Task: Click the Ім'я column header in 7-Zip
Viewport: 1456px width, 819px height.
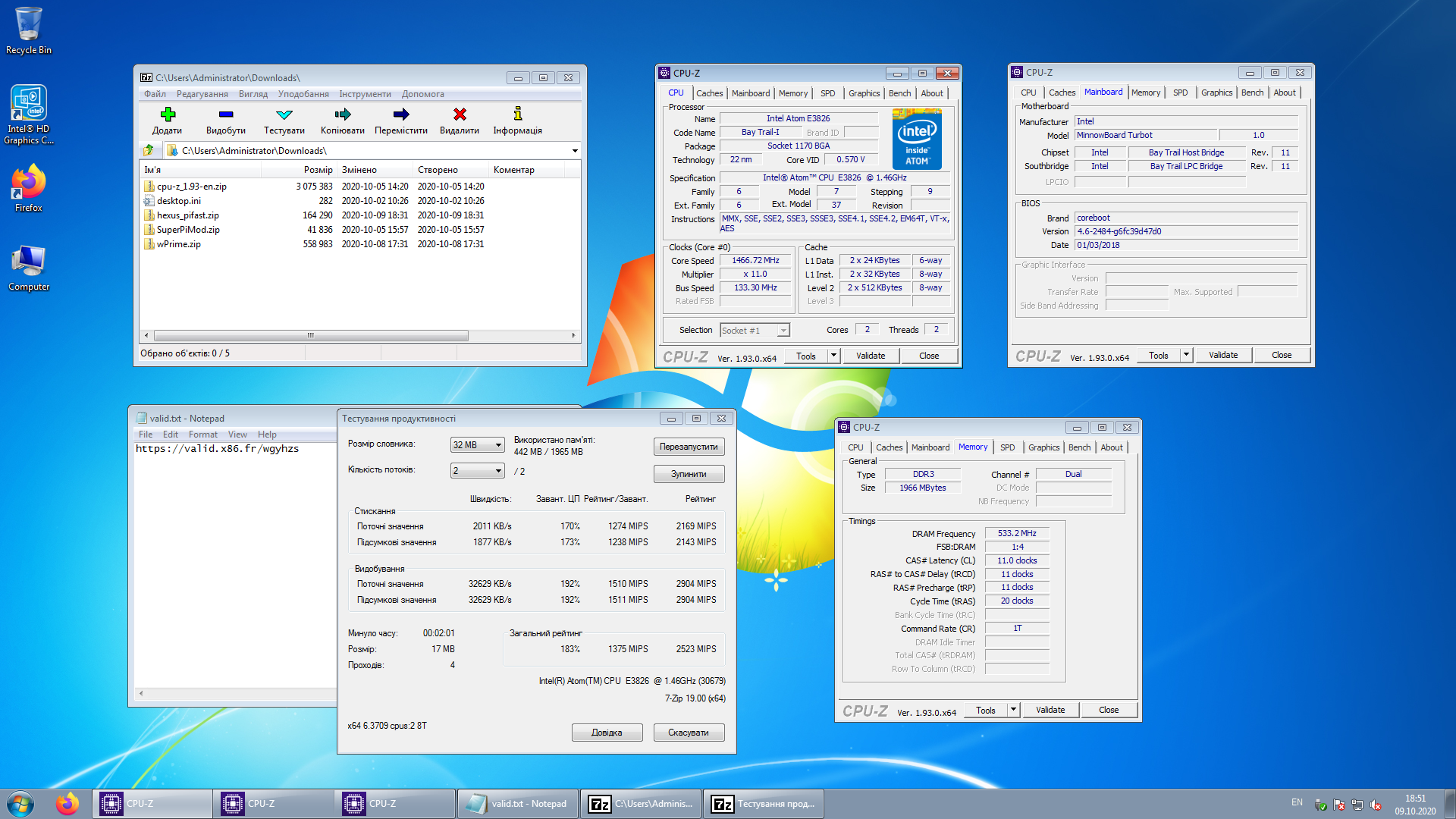Action: pos(200,170)
